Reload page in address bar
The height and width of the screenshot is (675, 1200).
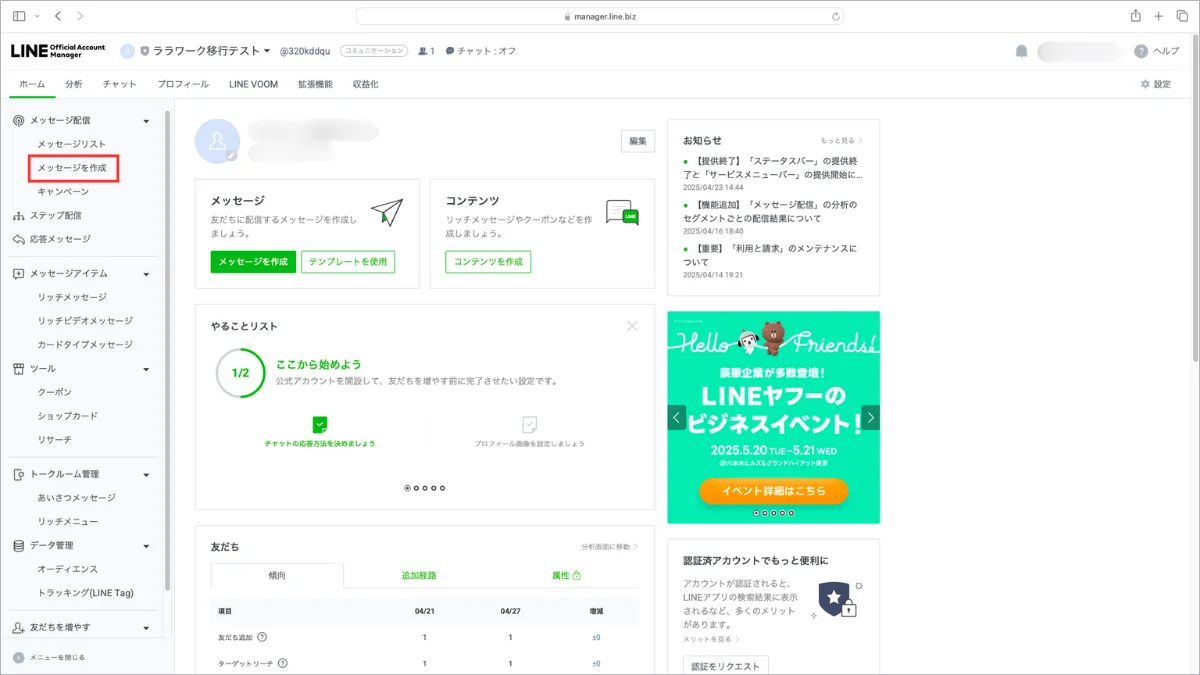pos(835,16)
